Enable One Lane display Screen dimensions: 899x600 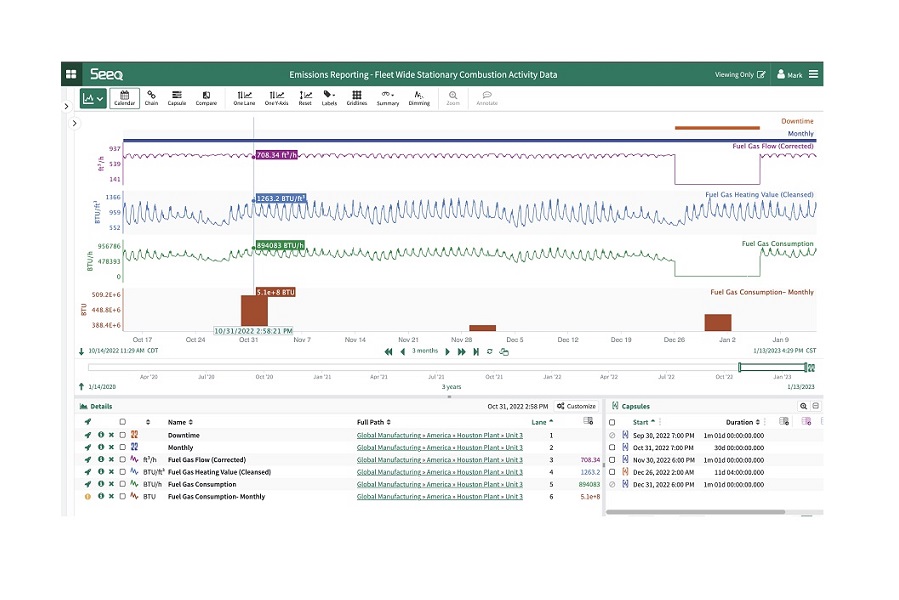[x=244, y=98]
